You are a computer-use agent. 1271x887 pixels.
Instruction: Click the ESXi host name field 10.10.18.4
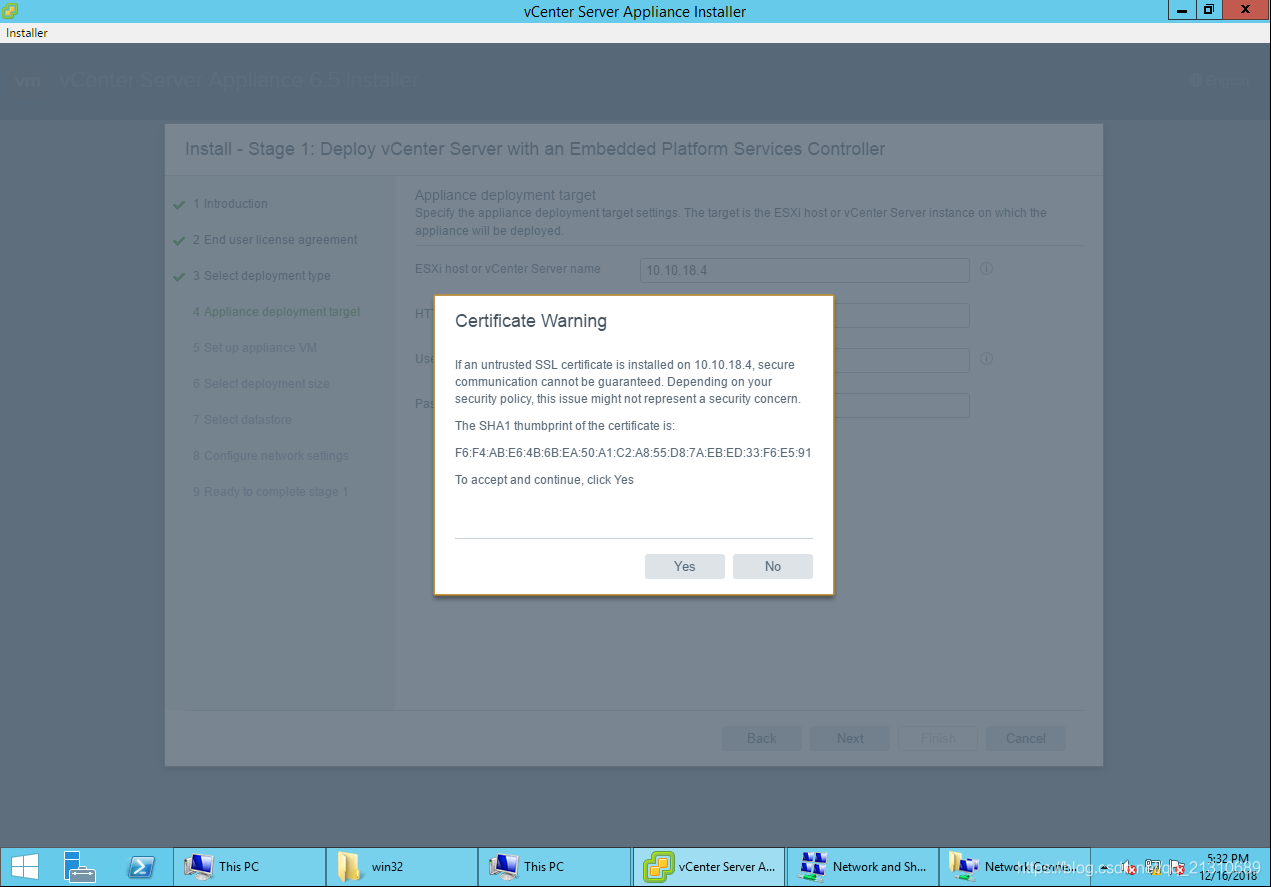(x=805, y=270)
